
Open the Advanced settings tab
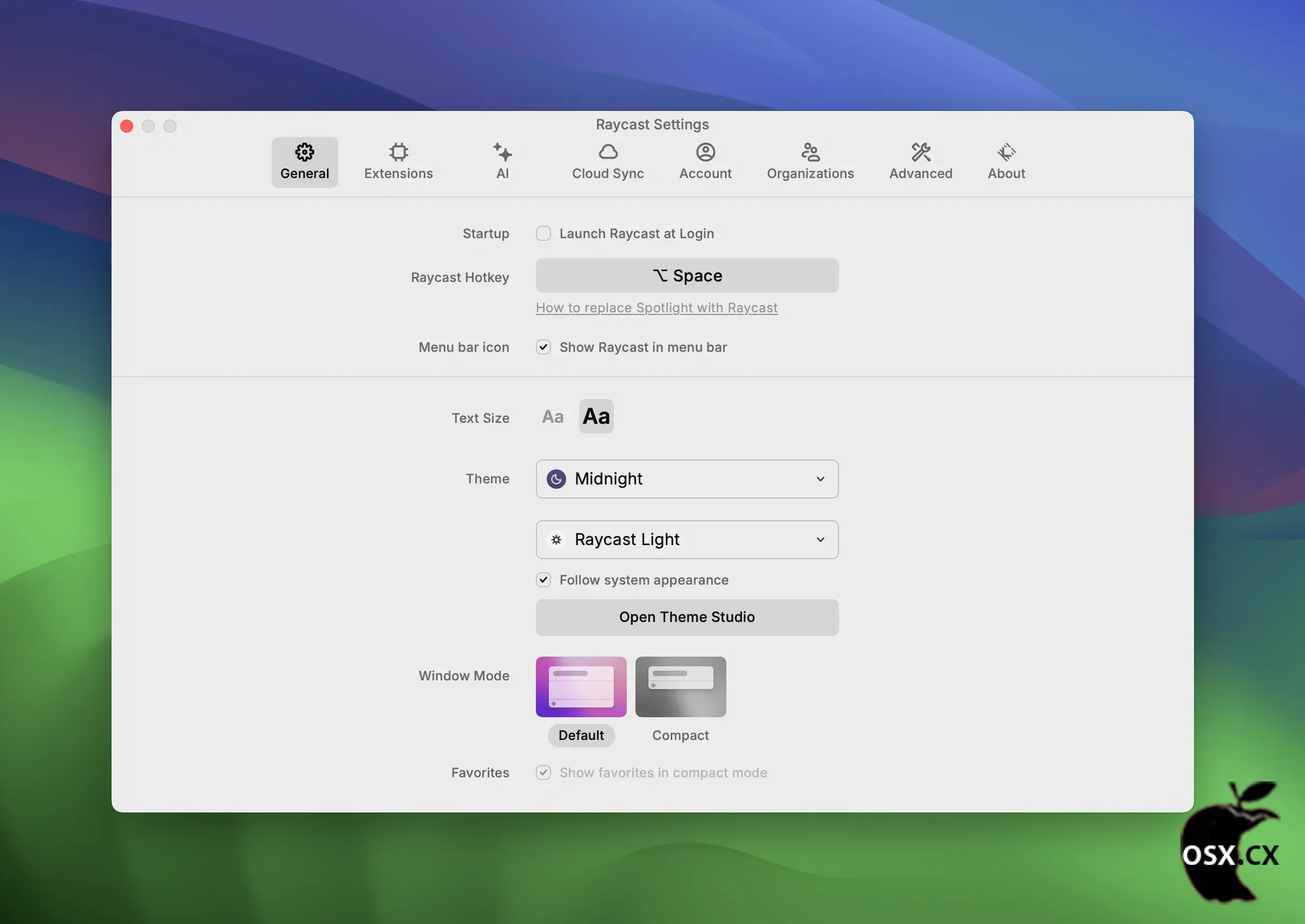921,162
